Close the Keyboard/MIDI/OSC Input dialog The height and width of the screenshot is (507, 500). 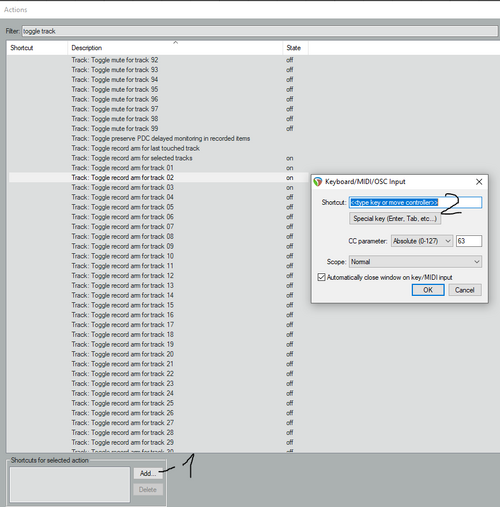[x=479, y=182]
